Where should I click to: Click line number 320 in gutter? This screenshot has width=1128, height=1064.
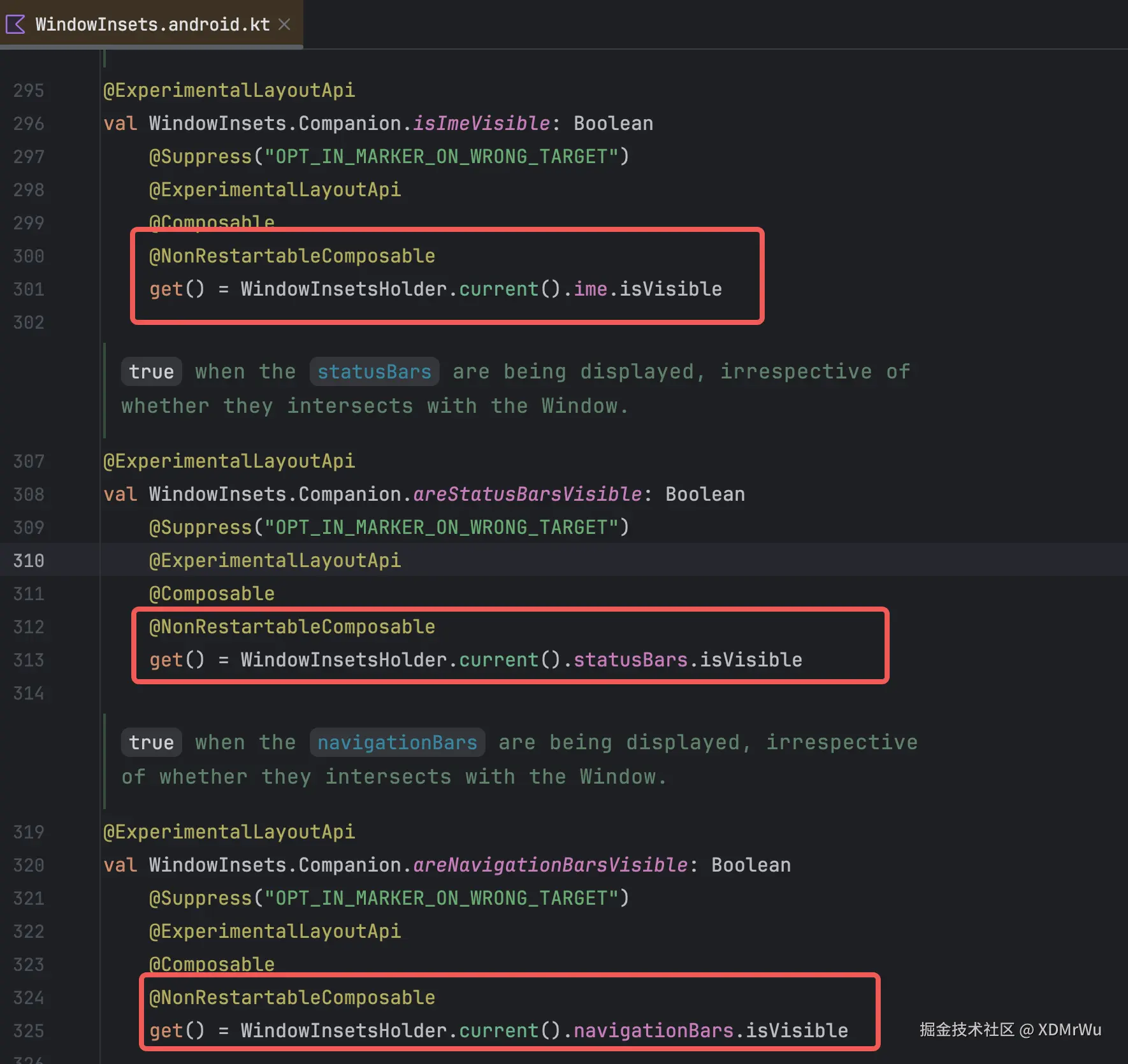pos(29,865)
